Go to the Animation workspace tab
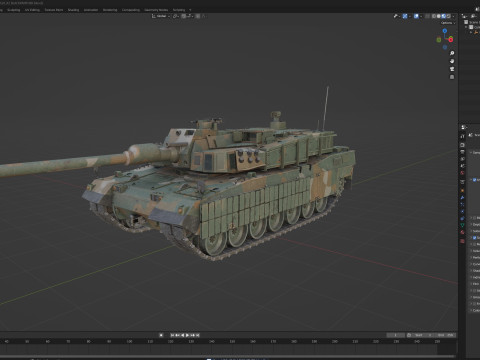 click(91, 10)
